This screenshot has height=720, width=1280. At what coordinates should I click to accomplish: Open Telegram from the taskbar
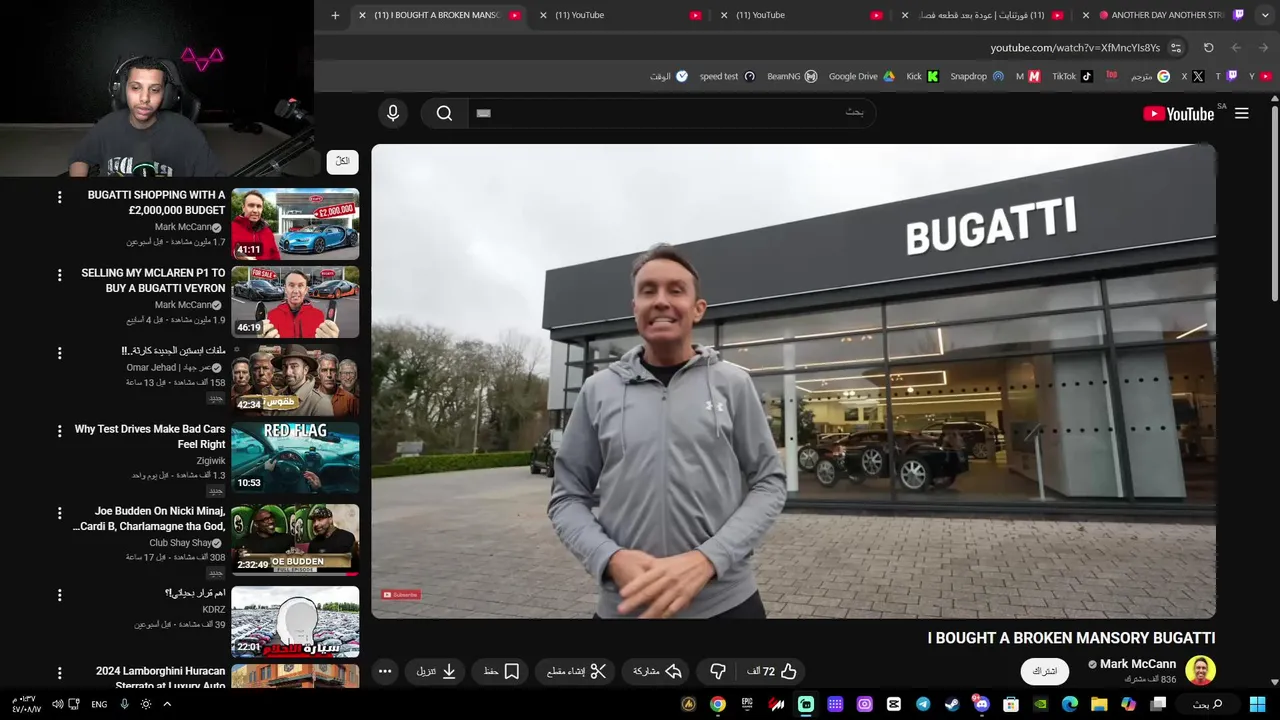click(923, 704)
